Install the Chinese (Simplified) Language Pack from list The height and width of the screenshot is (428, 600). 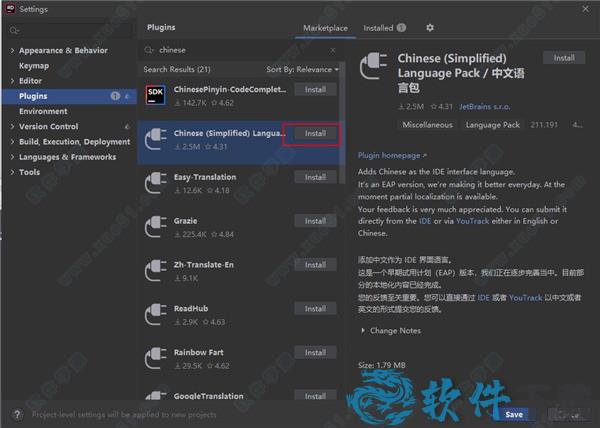point(315,133)
